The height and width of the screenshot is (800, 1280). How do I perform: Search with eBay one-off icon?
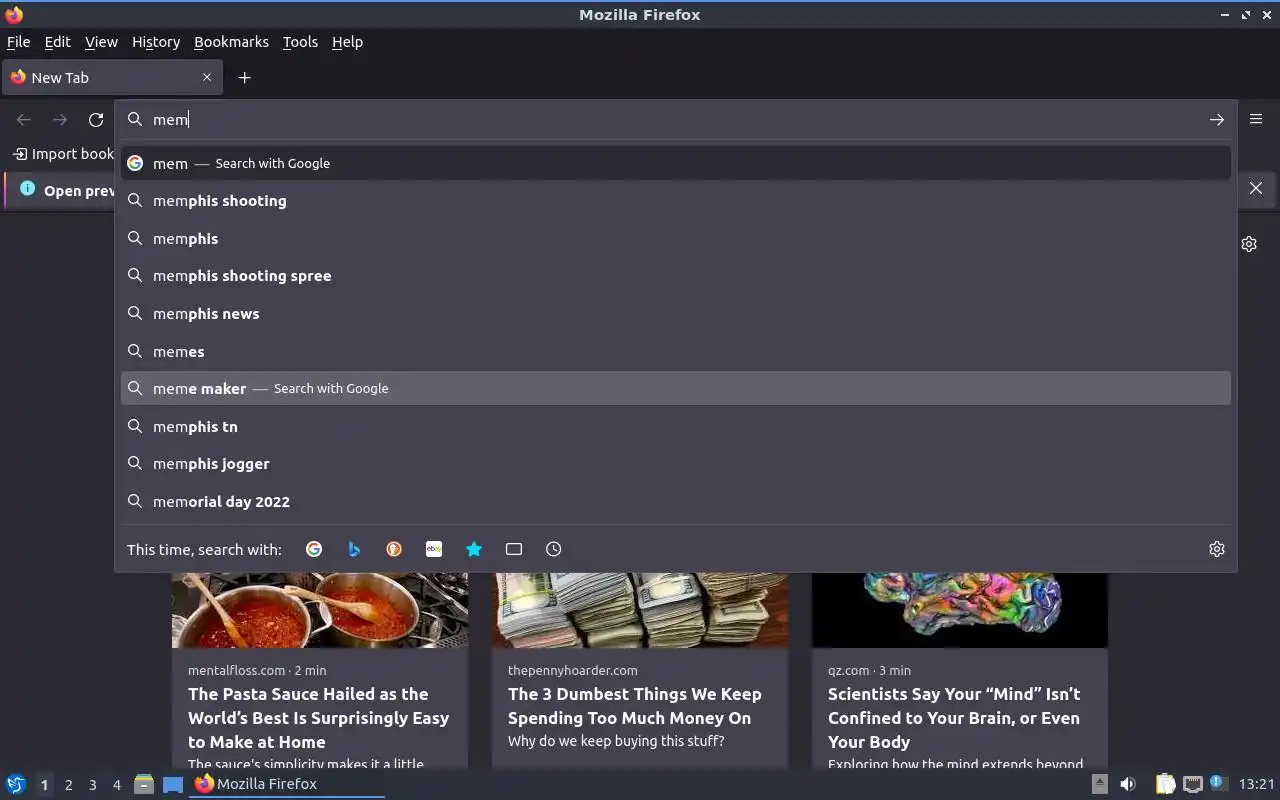[434, 549]
